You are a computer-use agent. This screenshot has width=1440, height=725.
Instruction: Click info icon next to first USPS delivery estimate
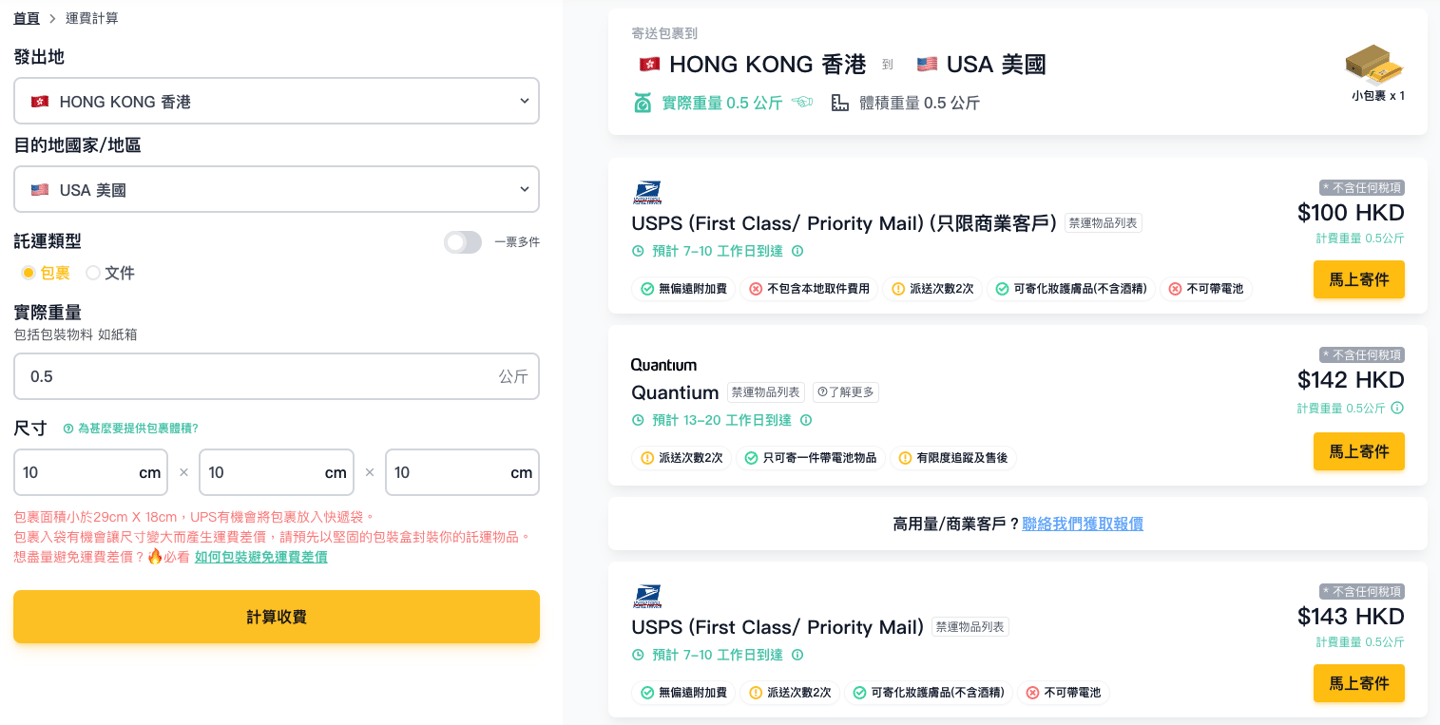pyautogui.click(x=797, y=251)
